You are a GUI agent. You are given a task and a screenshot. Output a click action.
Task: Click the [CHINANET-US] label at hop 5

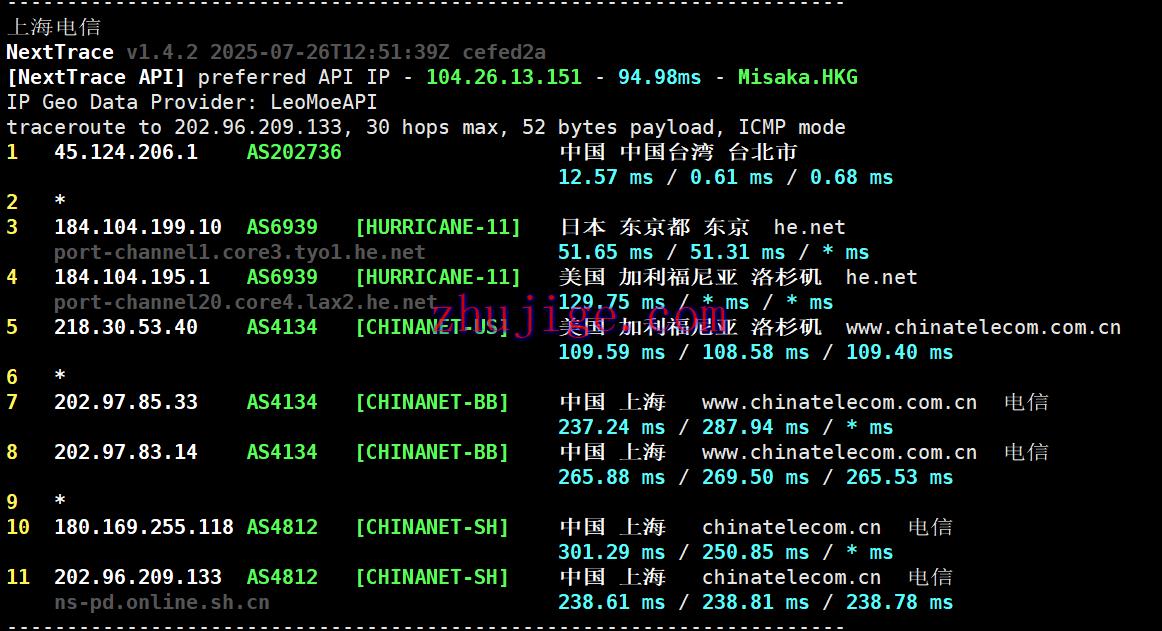[432, 327]
